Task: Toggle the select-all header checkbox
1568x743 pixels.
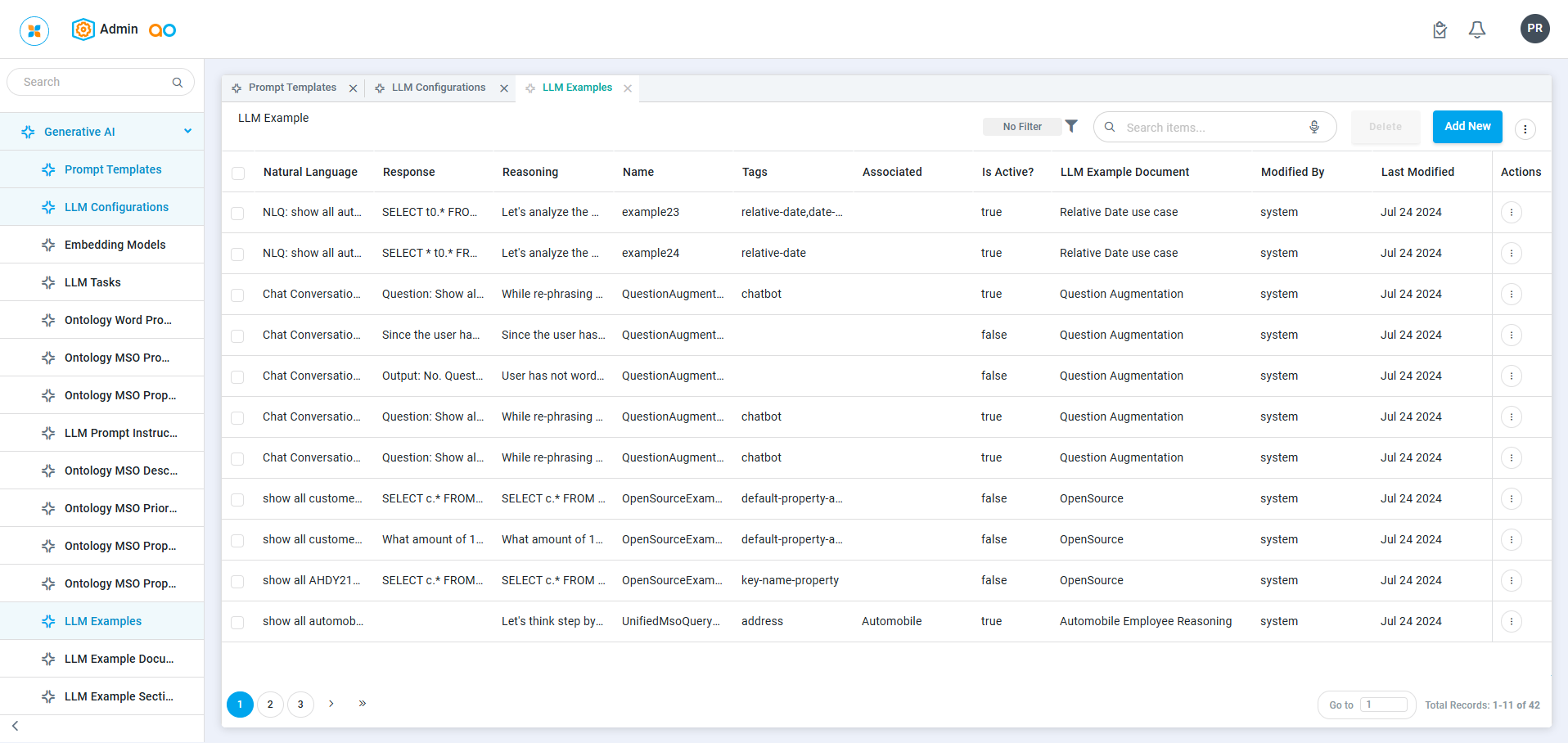Action: coord(238,173)
